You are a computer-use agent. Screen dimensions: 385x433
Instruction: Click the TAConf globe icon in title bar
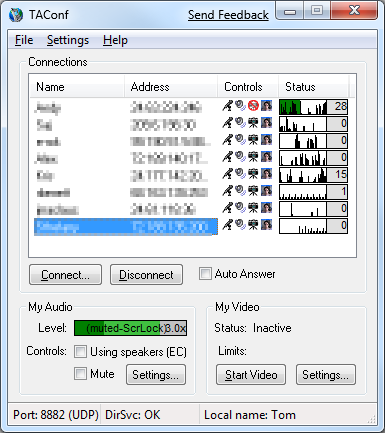16,15
